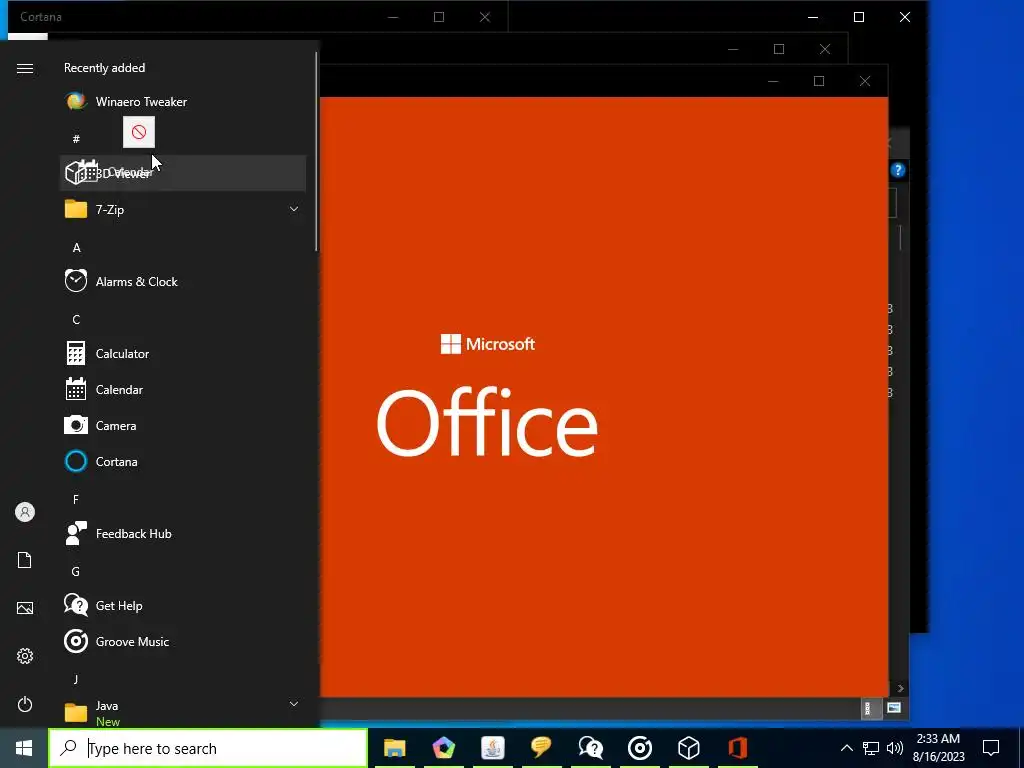Click scroll right arrow in background window
This screenshot has height=768, width=1024.
click(x=901, y=688)
